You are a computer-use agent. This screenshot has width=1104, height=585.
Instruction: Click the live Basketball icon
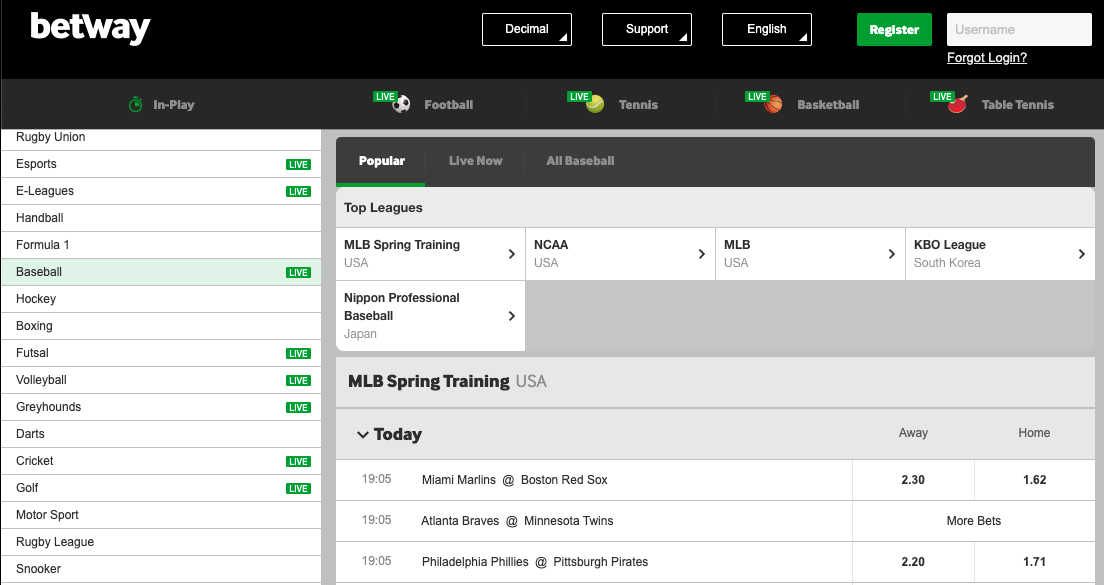tap(773, 104)
